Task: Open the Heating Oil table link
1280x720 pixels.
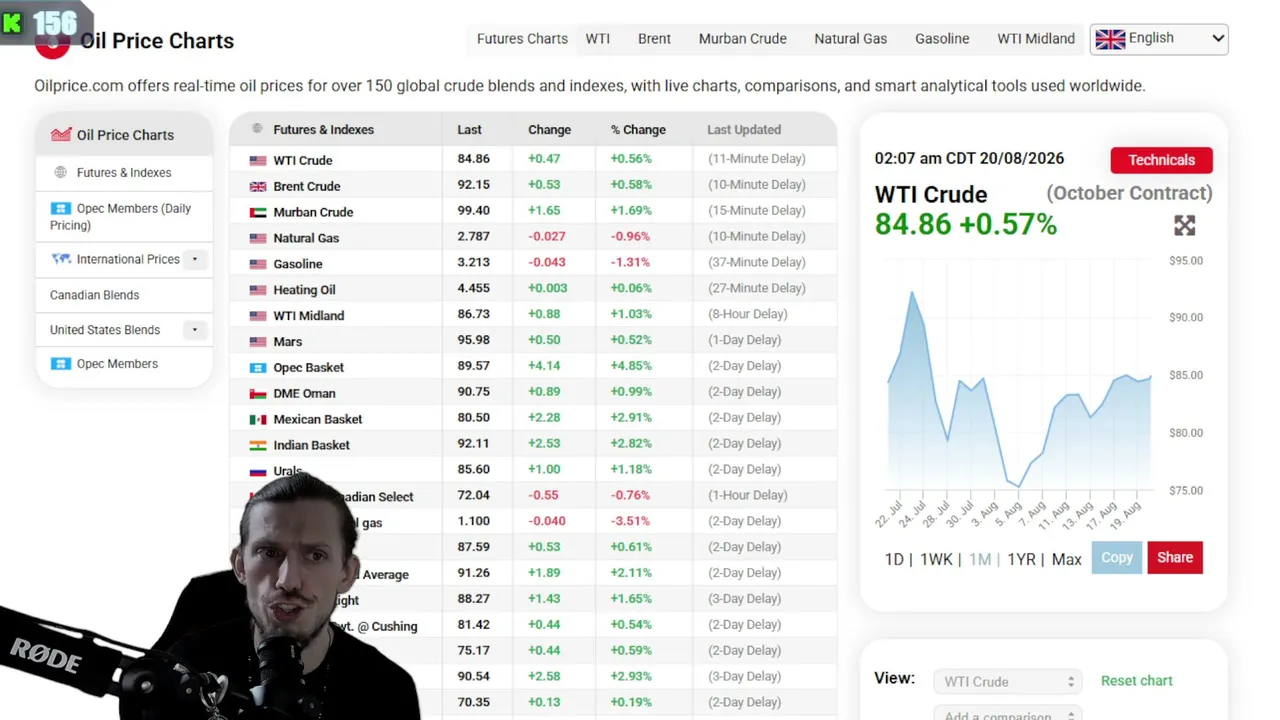Action: (304, 290)
